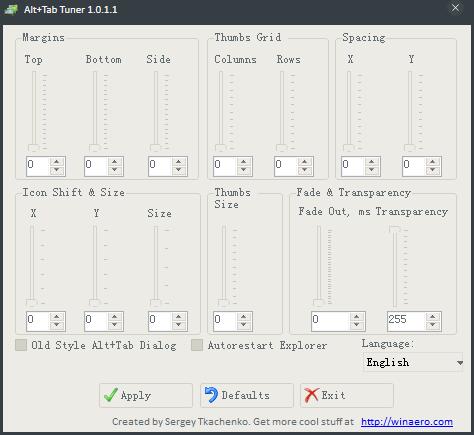This screenshot has height=435, width=474.
Task: Decrease Icon Size value with down arrow
Action: (179, 325)
